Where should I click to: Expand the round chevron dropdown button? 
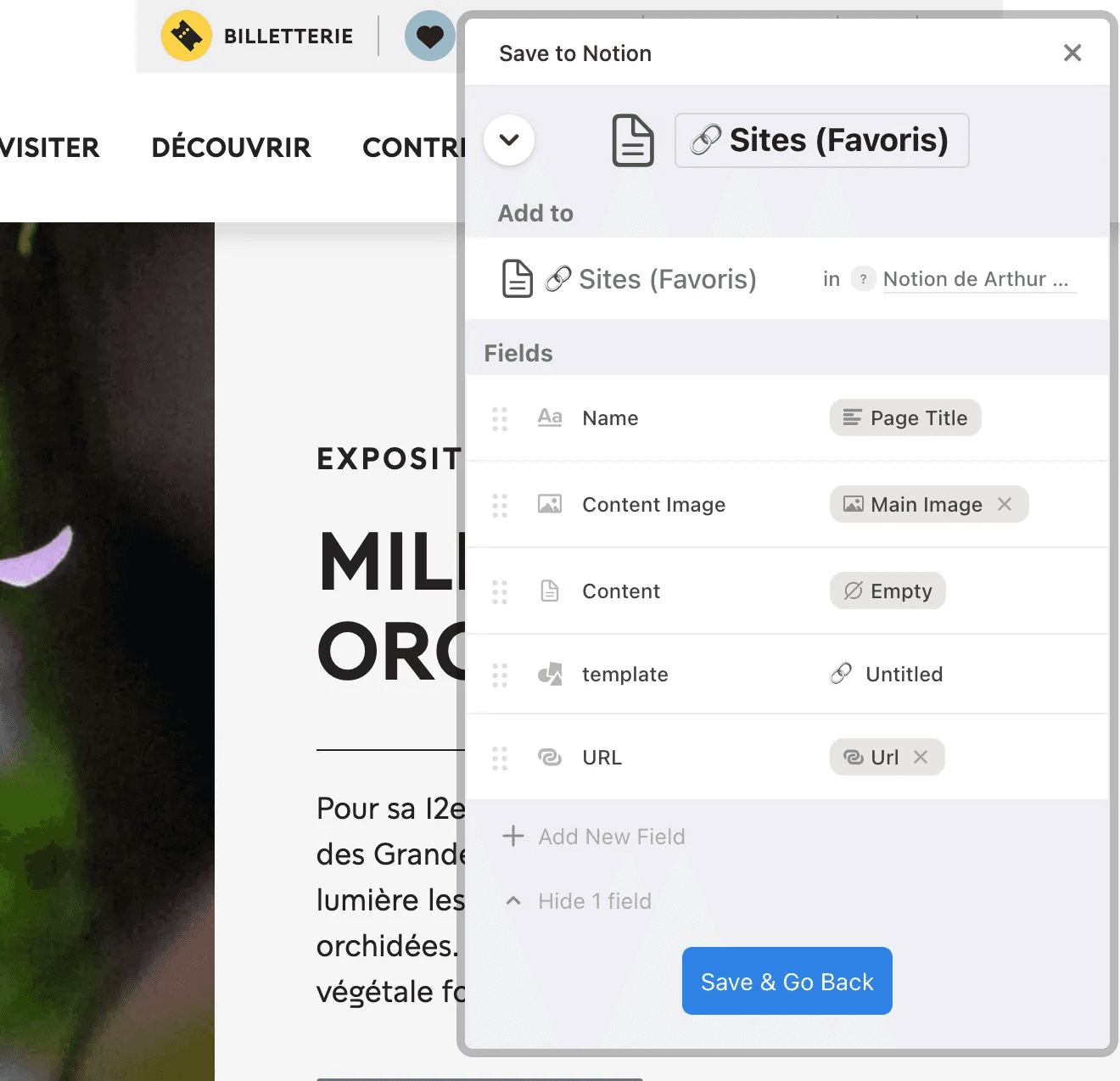click(x=509, y=140)
